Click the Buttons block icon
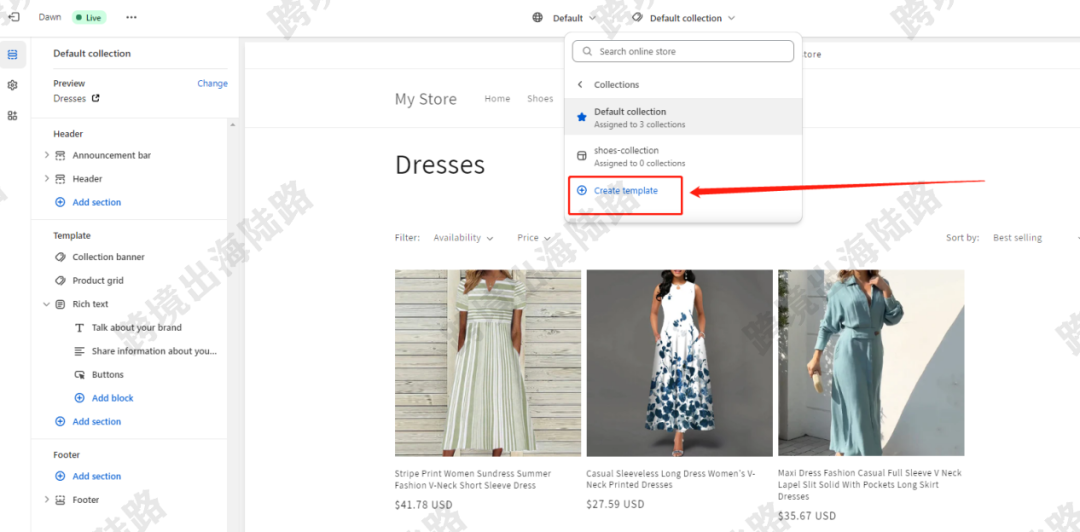 (79, 375)
